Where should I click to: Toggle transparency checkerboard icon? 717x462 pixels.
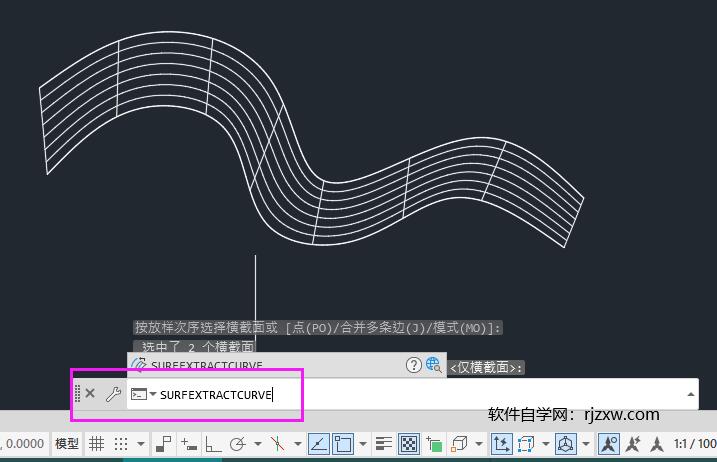click(x=409, y=443)
